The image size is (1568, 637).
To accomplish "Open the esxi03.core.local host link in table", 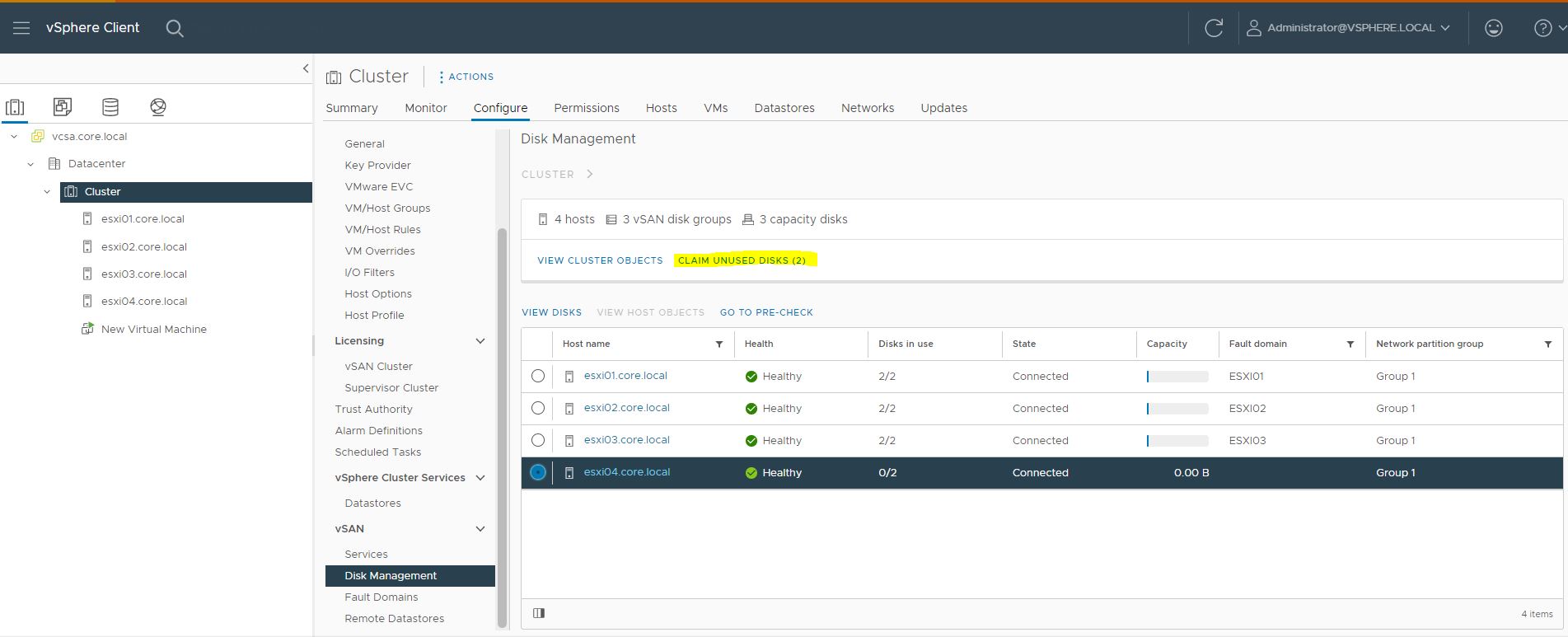I will coord(627,440).
